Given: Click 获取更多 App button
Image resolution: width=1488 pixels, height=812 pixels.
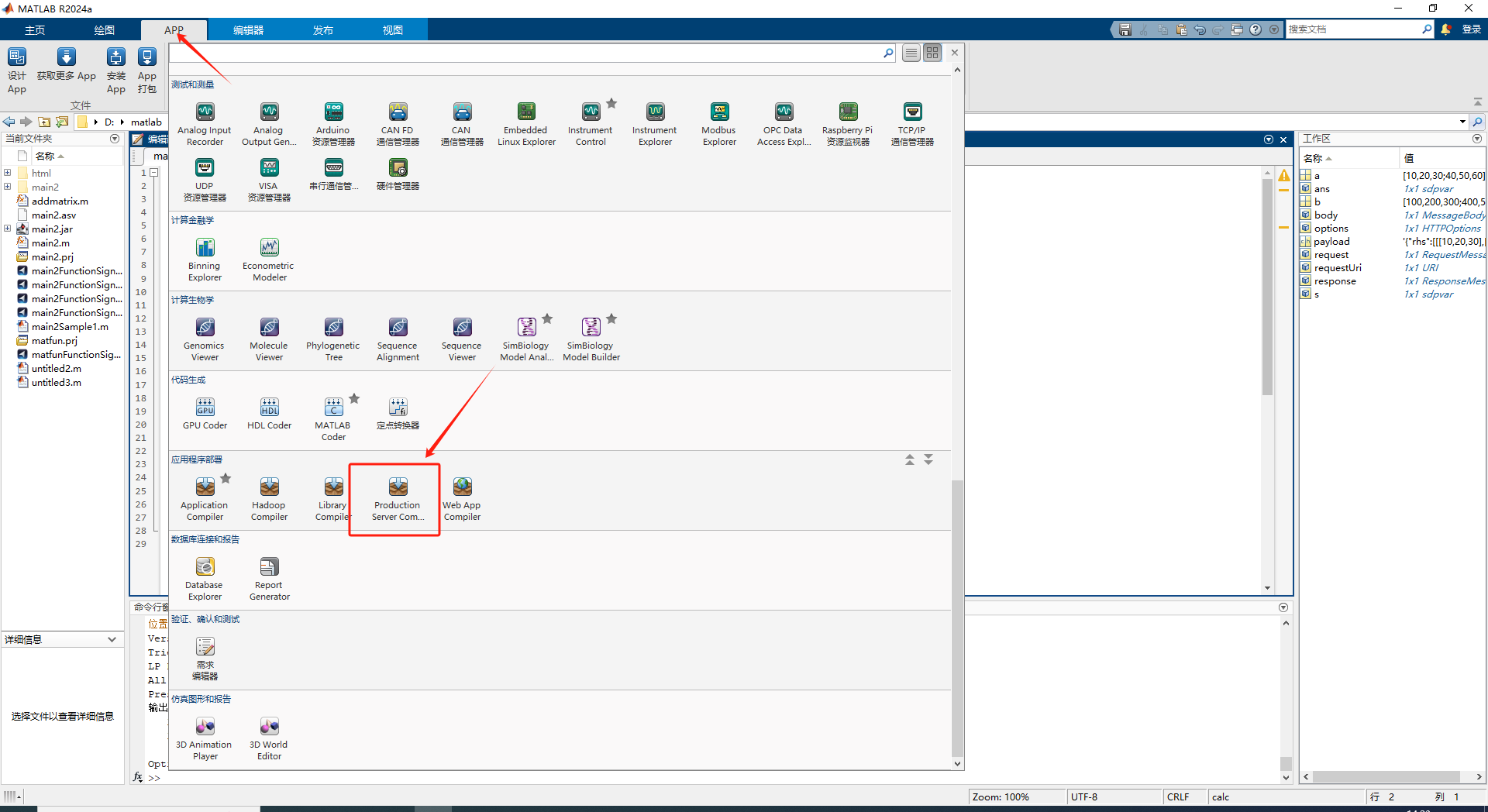Looking at the screenshot, I should pyautogui.click(x=67, y=64).
